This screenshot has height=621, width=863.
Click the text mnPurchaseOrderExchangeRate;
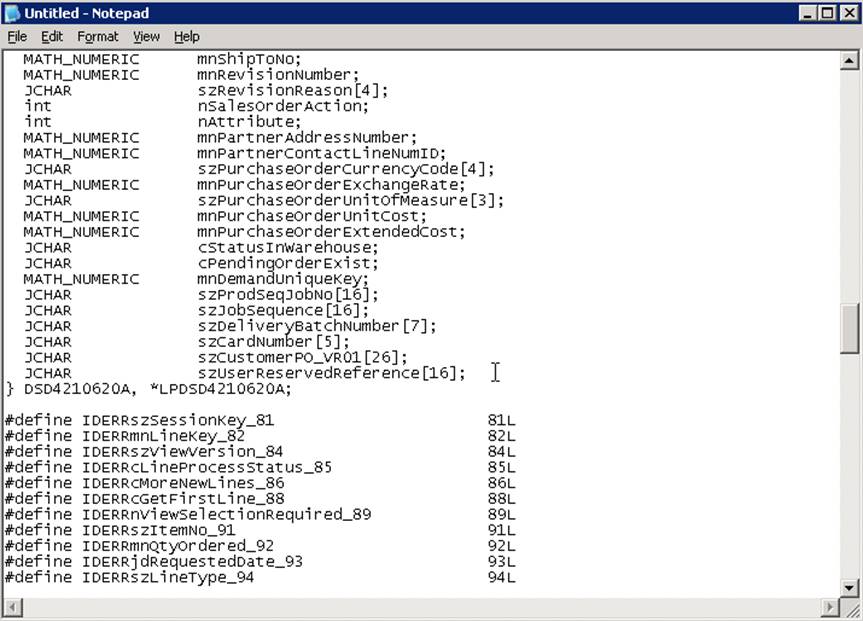(x=331, y=184)
